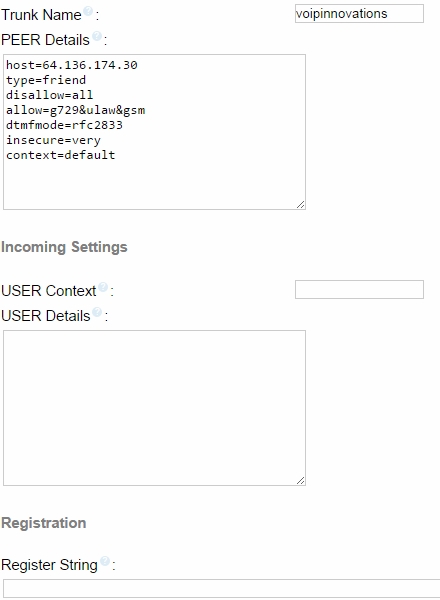Screen dimensions: 440x600
Task: Click the Register String label text
Action: pos(50,565)
